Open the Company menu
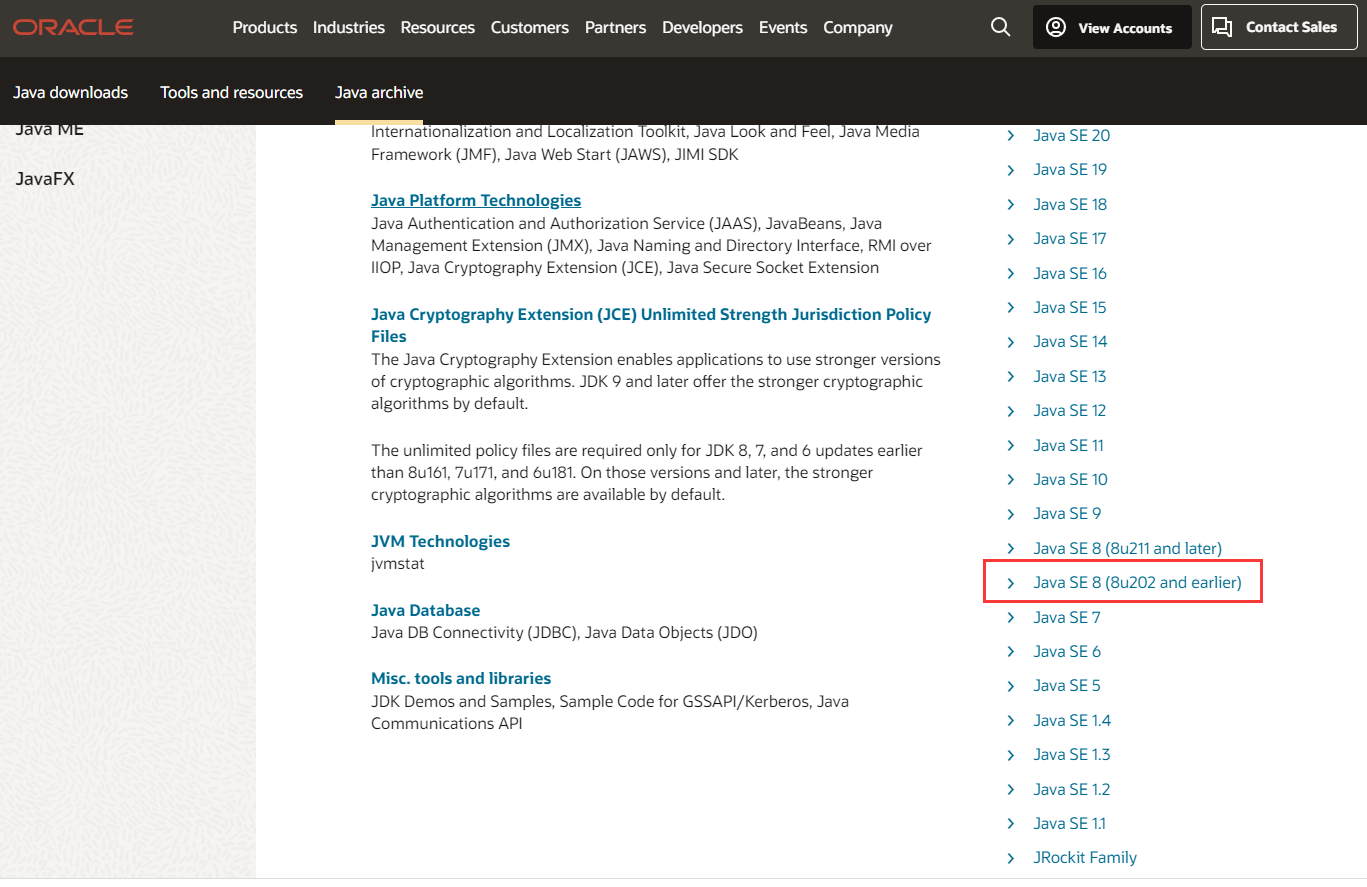 pos(860,27)
